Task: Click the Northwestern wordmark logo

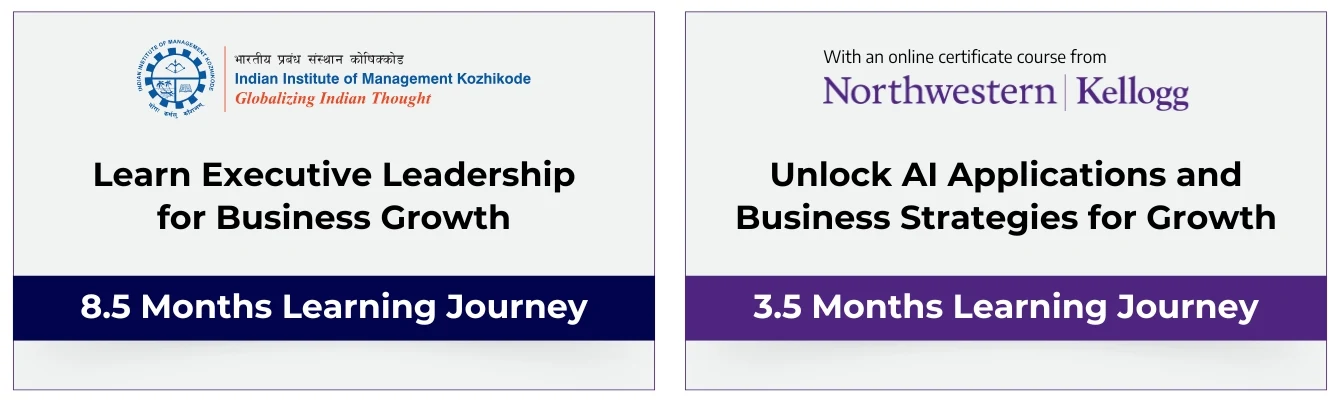Action: coord(939,92)
